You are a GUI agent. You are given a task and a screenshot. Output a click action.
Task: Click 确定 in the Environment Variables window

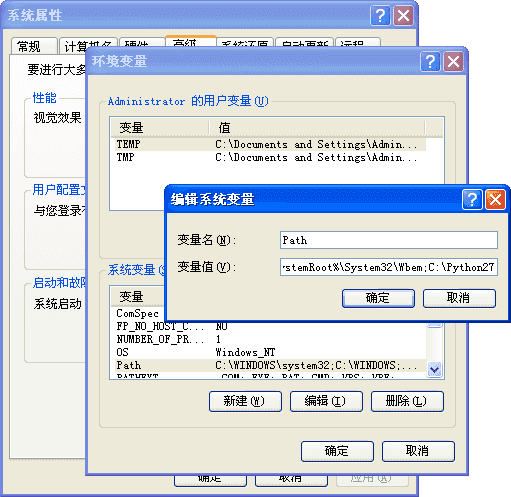coord(337,451)
